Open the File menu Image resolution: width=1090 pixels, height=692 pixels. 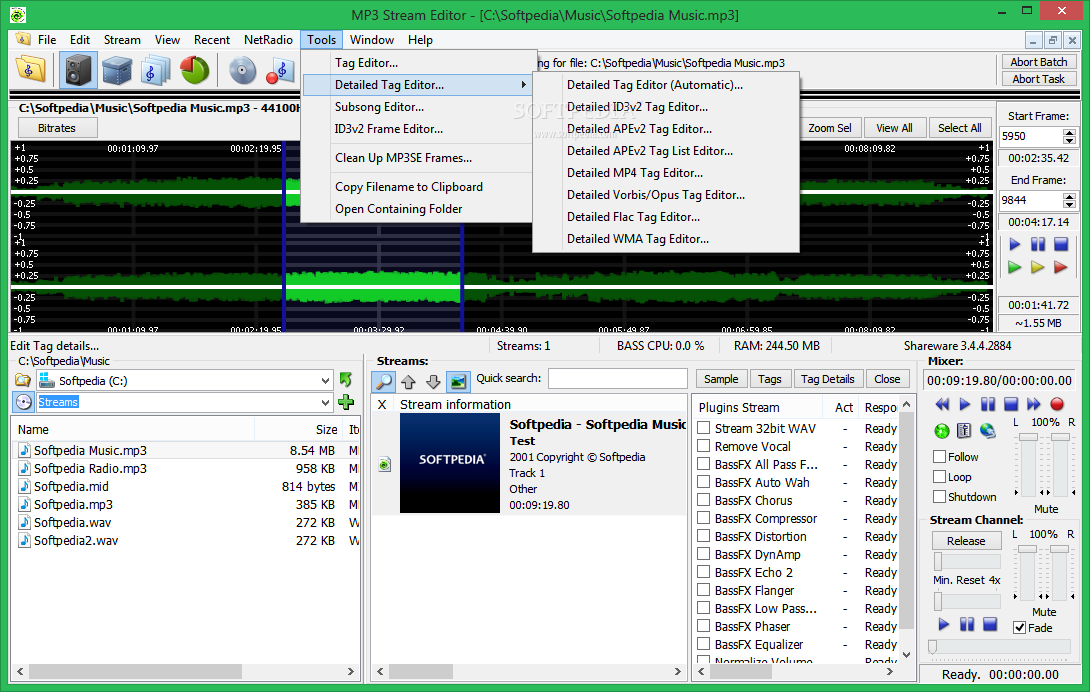coord(47,40)
